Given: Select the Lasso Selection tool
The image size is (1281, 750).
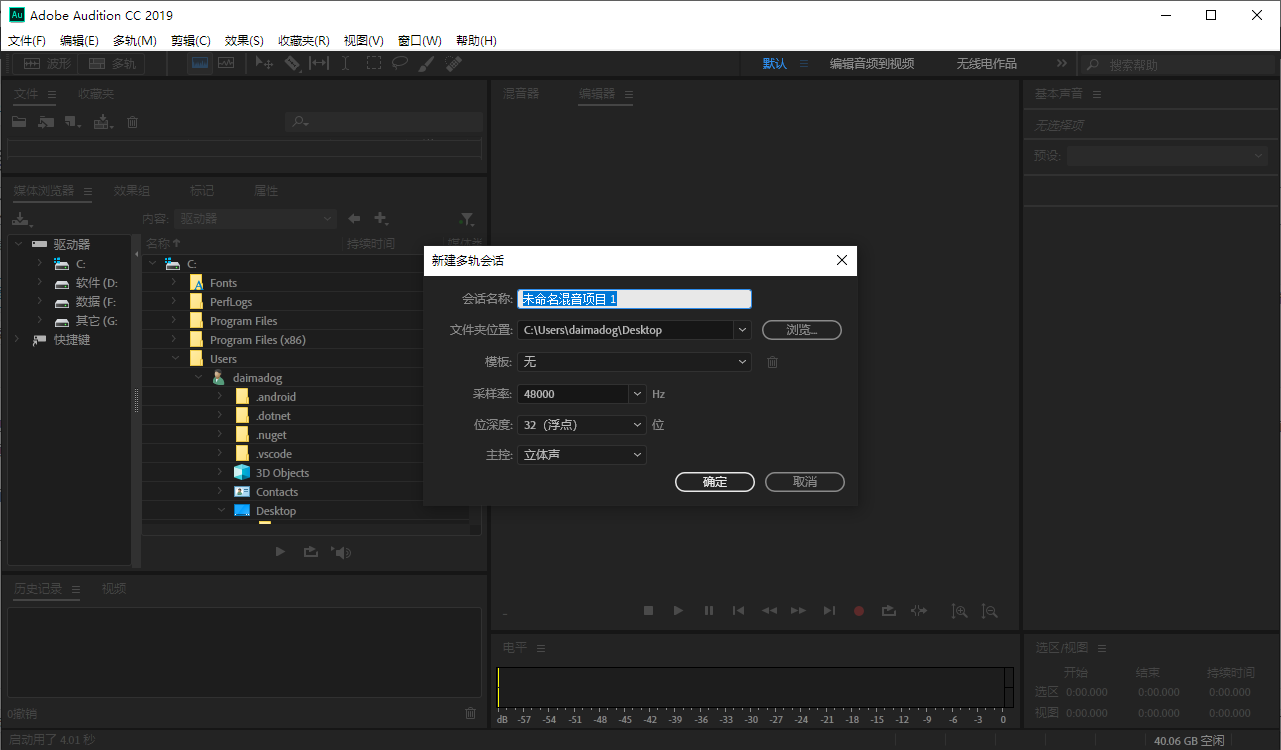Looking at the screenshot, I should (400, 63).
